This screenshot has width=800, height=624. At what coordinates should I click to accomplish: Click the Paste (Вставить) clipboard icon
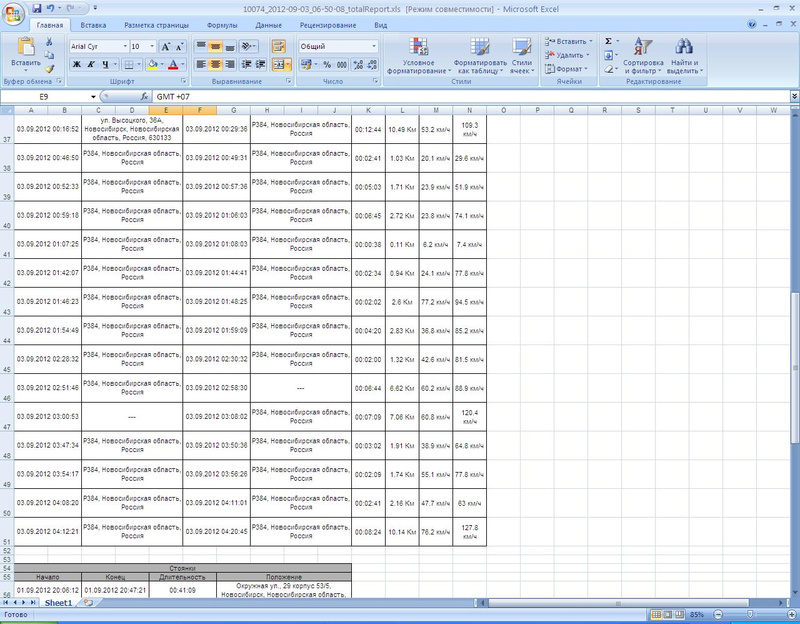tap(26, 47)
